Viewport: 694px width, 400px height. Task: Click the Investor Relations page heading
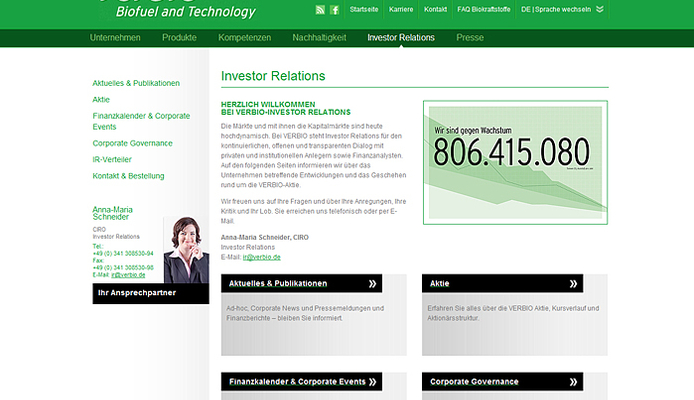click(273, 76)
